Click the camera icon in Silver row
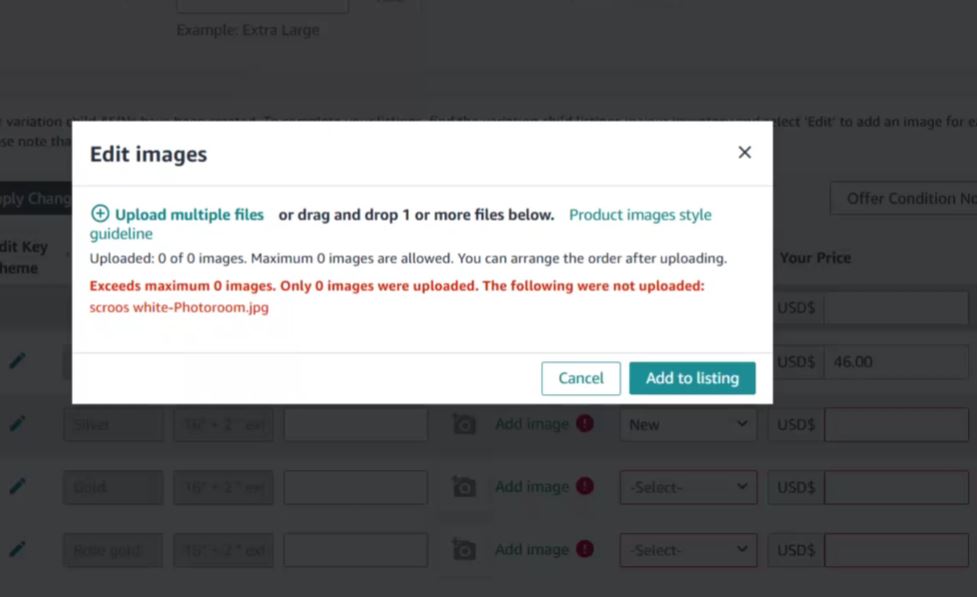 464,424
